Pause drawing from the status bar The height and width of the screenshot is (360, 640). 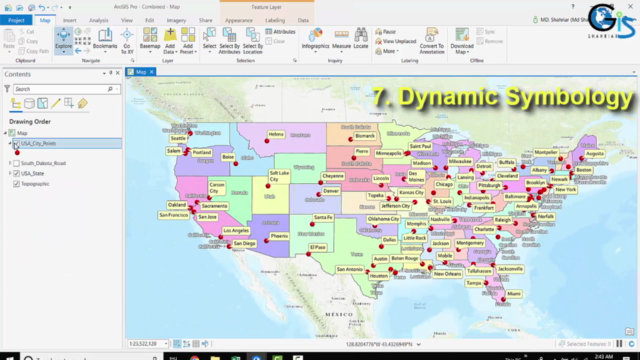point(619,344)
